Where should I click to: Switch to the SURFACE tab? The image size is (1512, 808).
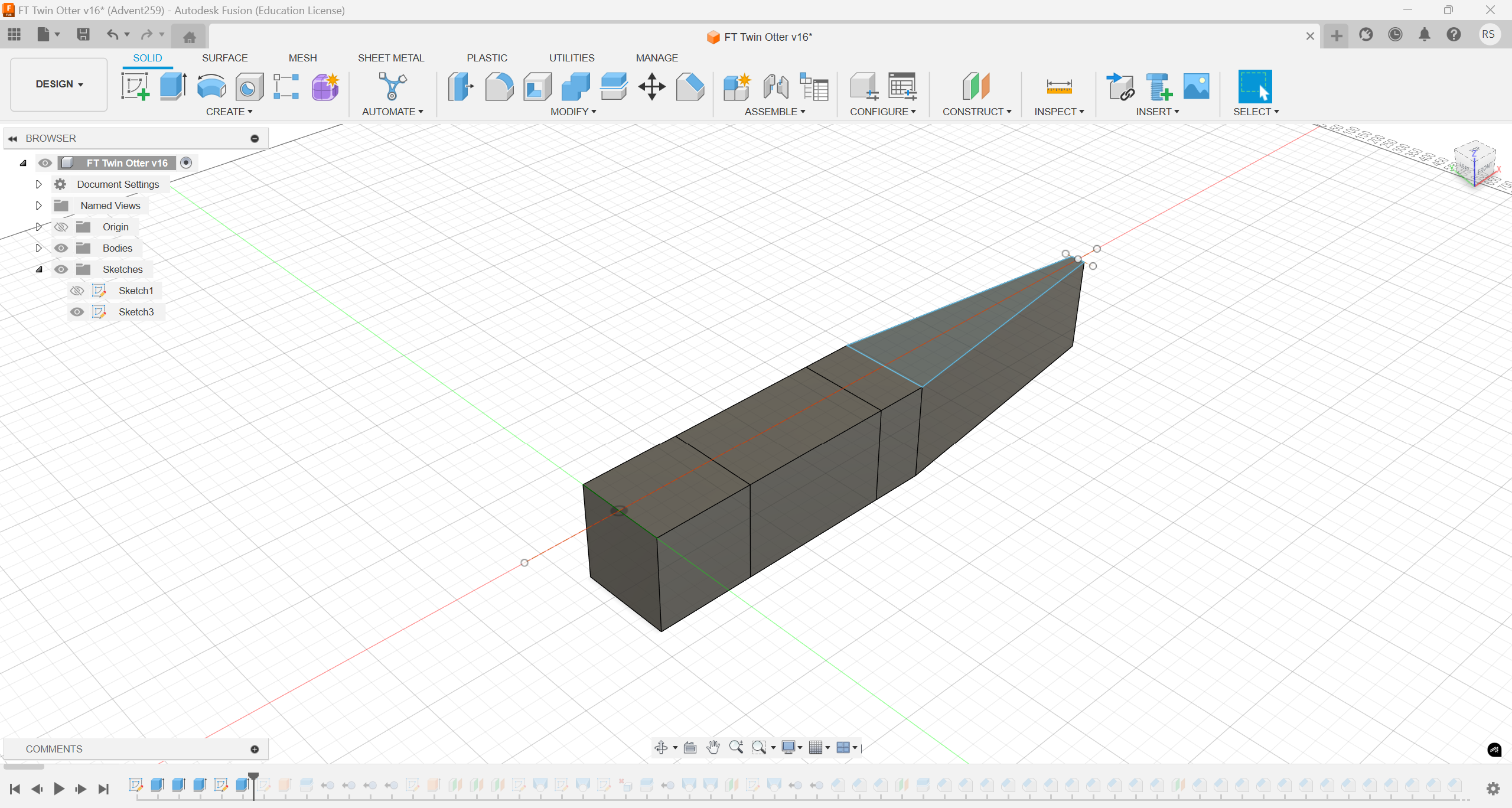pos(224,58)
